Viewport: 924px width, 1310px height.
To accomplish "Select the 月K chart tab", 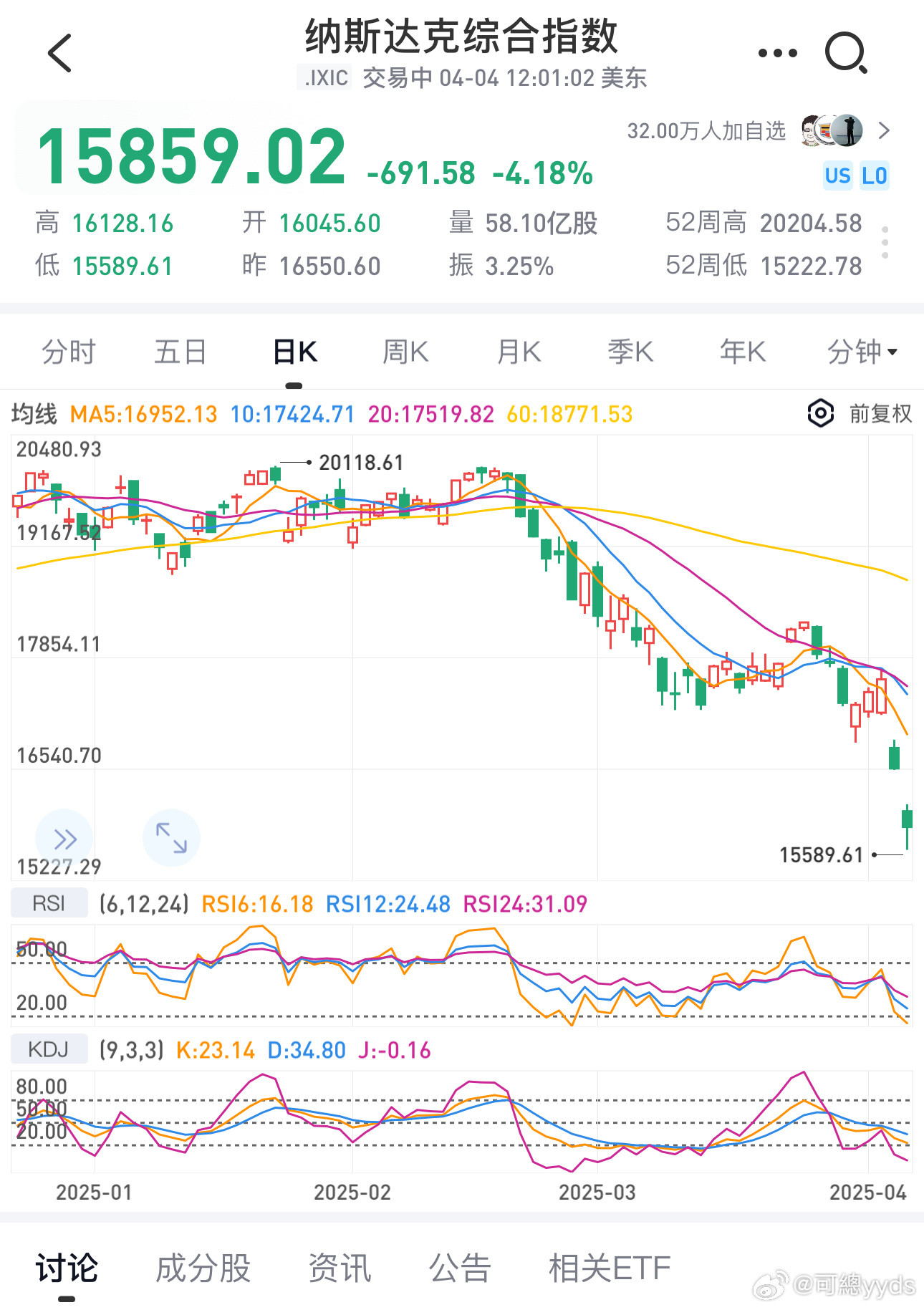I will pyautogui.click(x=519, y=352).
